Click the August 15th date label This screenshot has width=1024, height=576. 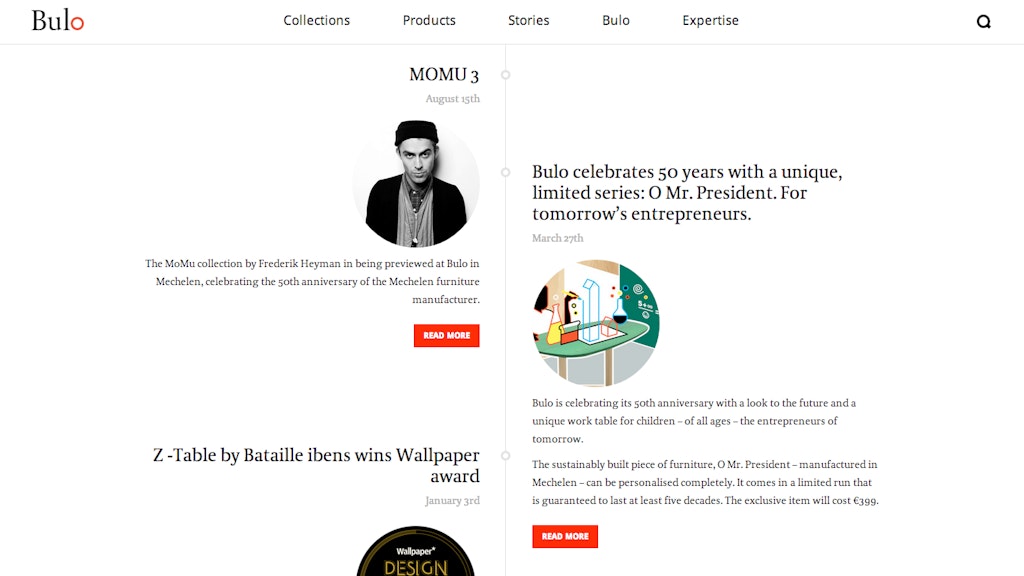[452, 99]
